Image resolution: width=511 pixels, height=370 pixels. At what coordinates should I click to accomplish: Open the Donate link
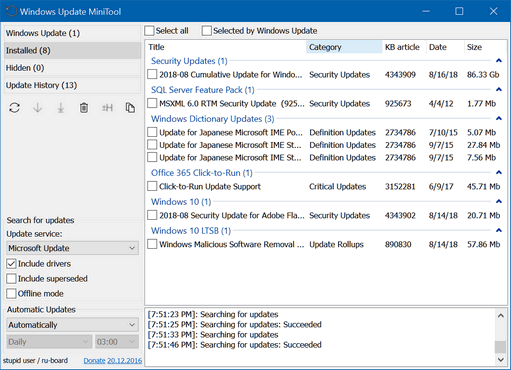tap(94, 361)
